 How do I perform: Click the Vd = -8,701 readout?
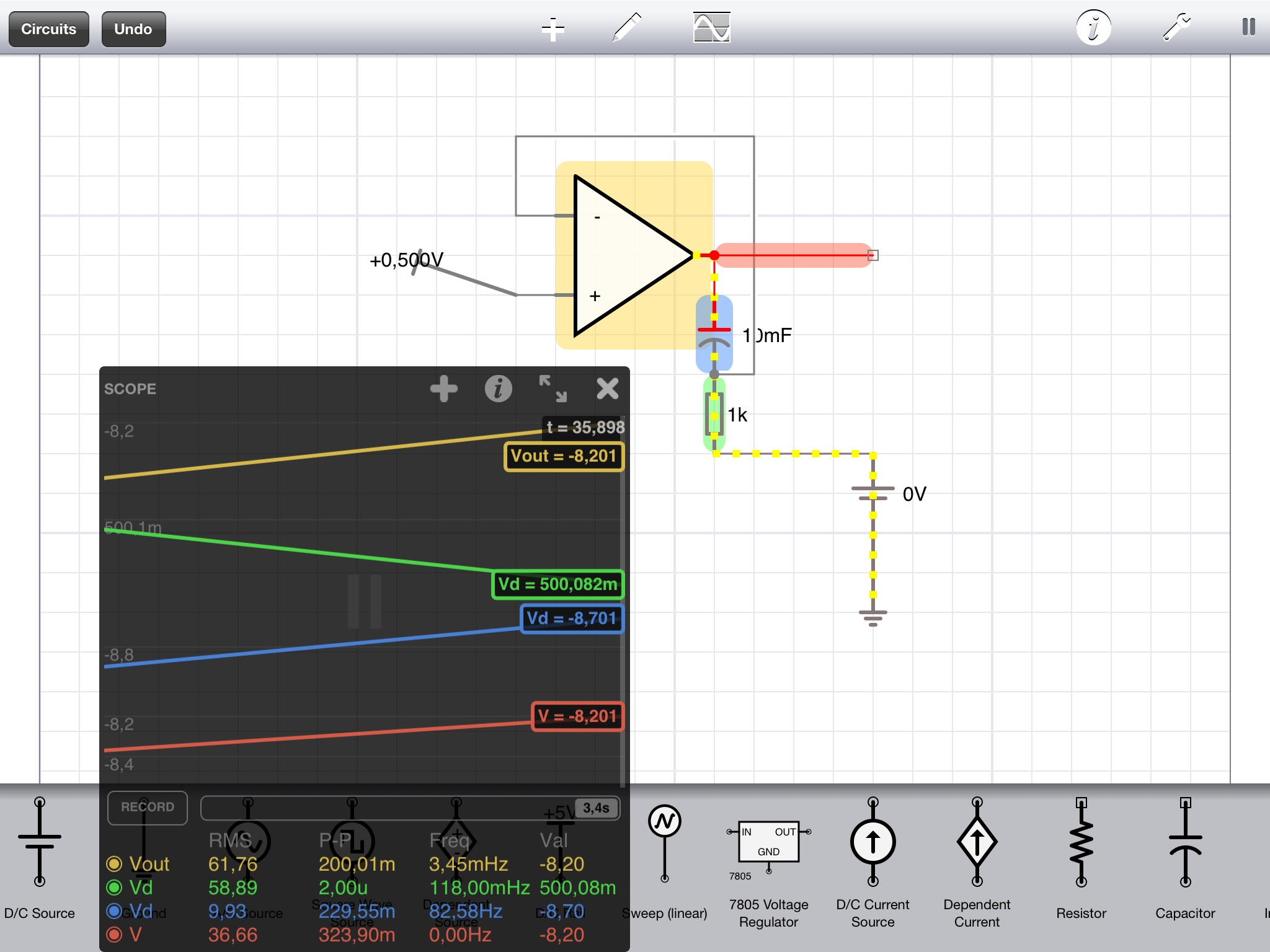pos(572,619)
